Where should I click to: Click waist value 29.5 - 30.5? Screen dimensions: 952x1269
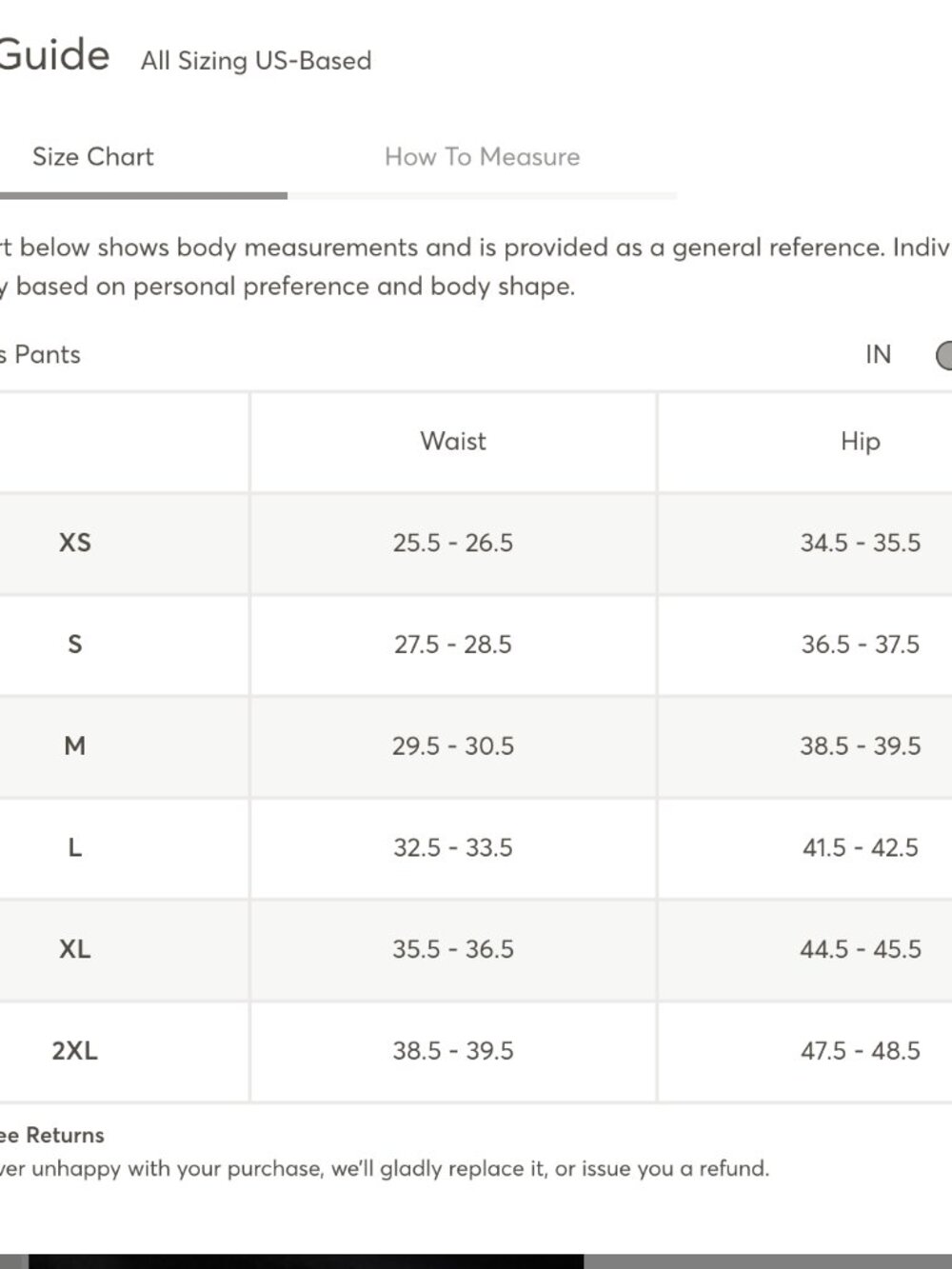point(453,745)
